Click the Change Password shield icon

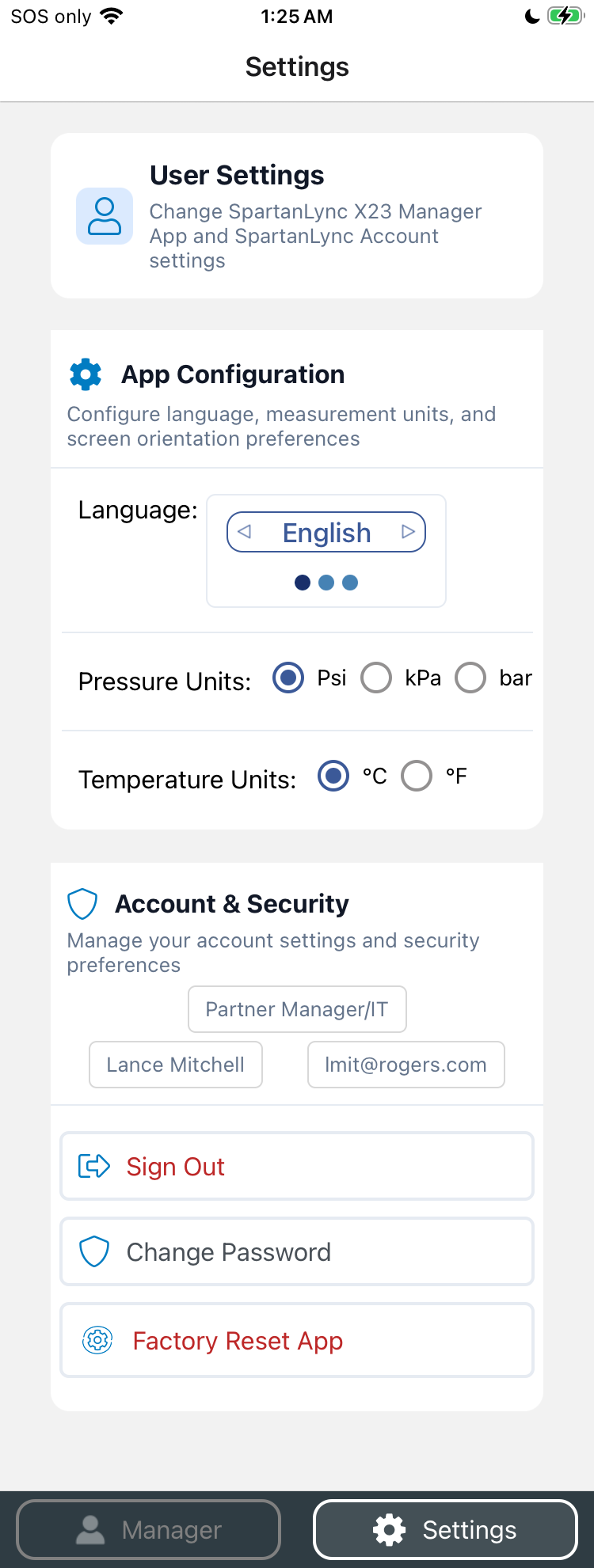[x=94, y=1251]
